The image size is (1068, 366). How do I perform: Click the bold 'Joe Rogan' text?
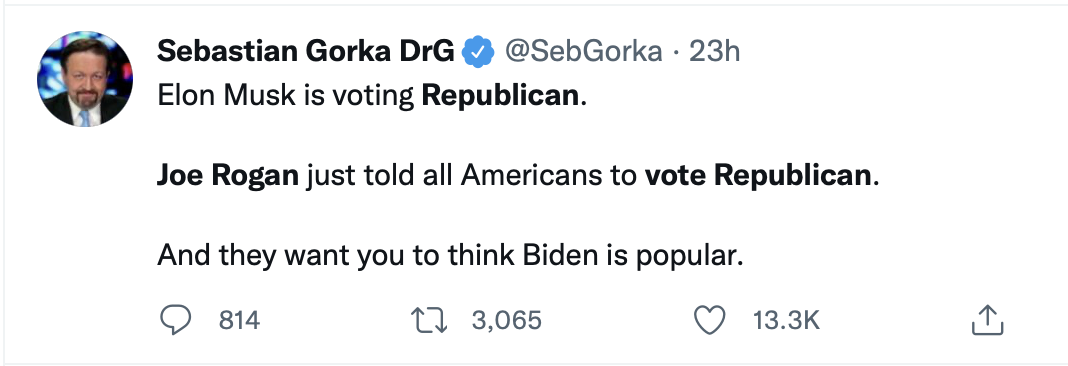pos(228,176)
